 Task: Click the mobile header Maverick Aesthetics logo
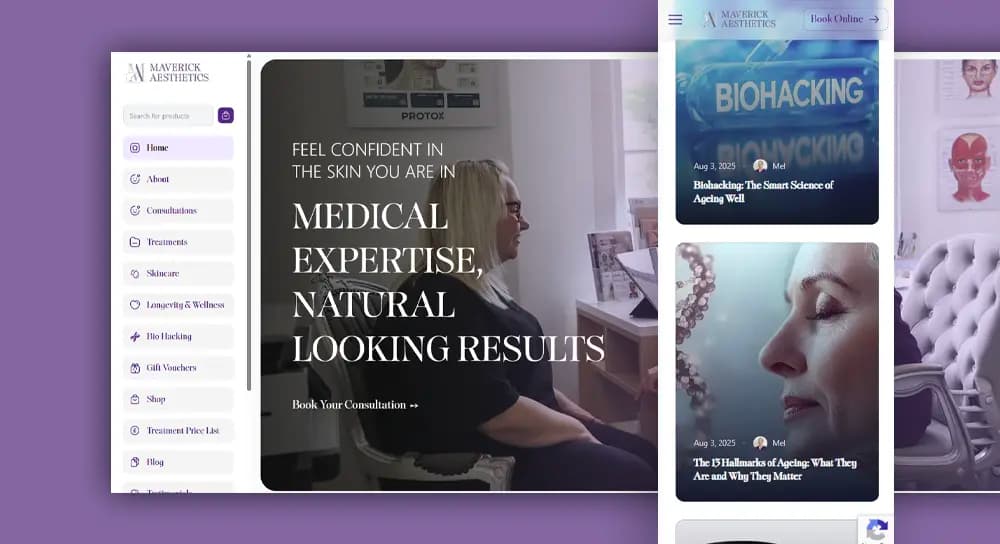(740, 19)
